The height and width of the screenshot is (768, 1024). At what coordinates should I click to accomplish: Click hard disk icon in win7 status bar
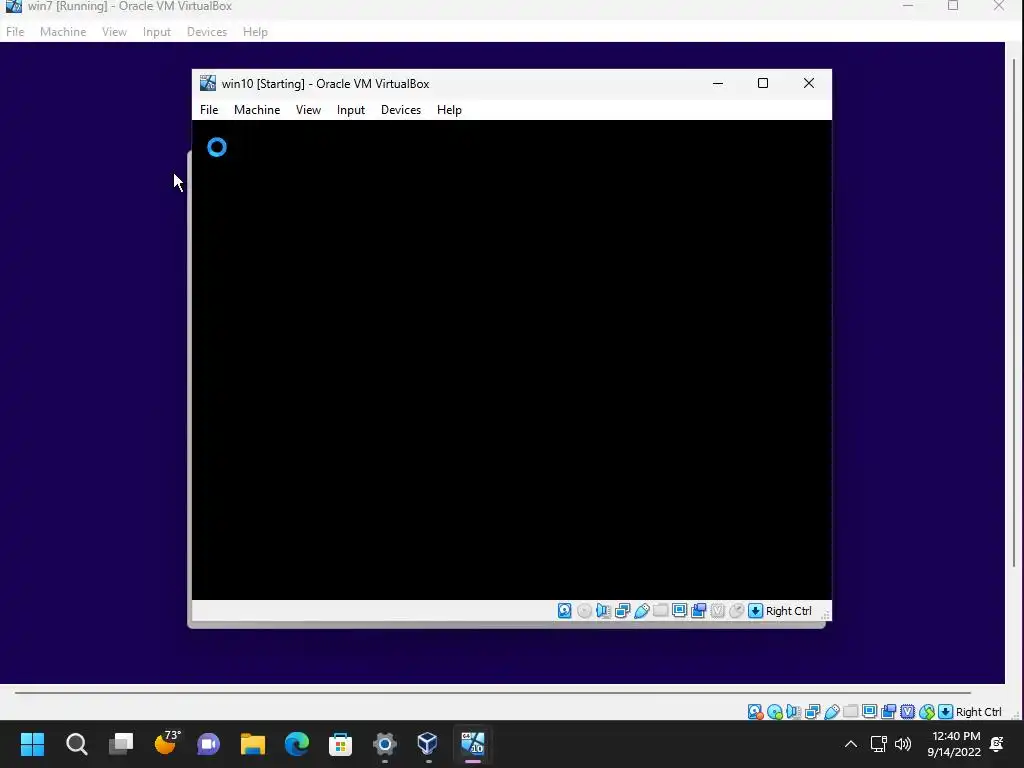755,712
